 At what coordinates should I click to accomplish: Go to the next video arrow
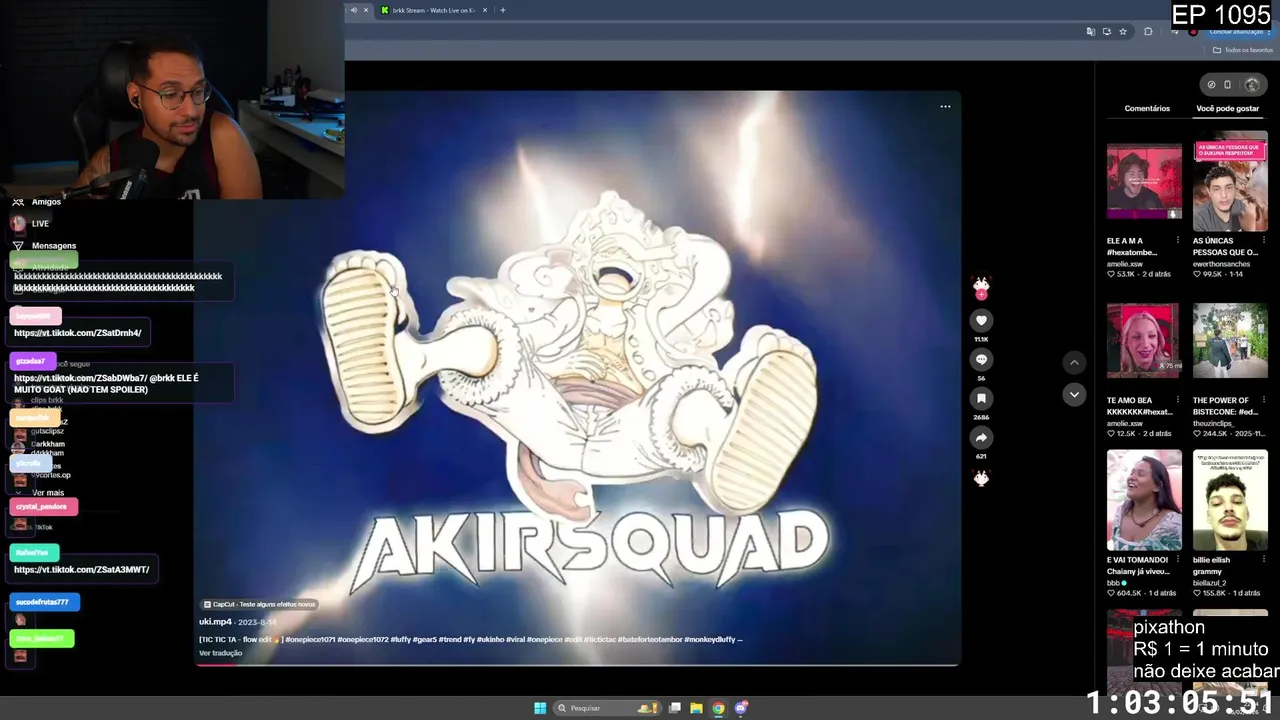click(1074, 394)
